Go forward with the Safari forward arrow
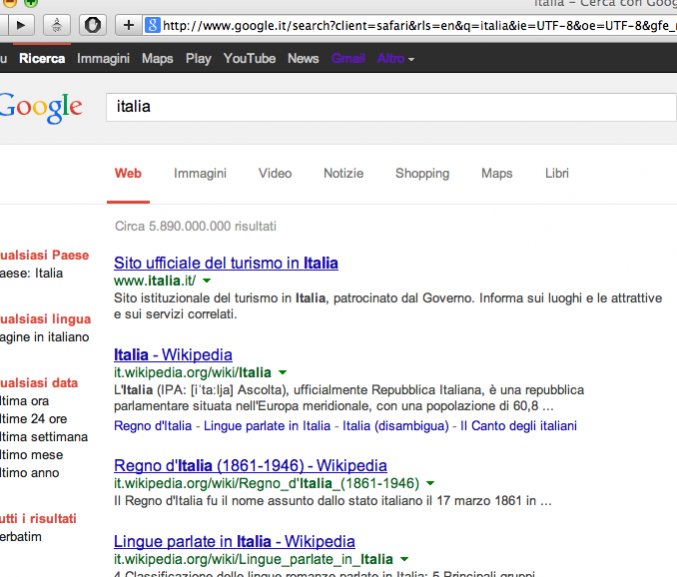The height and width of the screenshot is (577, 677). (x=20, y=25)
